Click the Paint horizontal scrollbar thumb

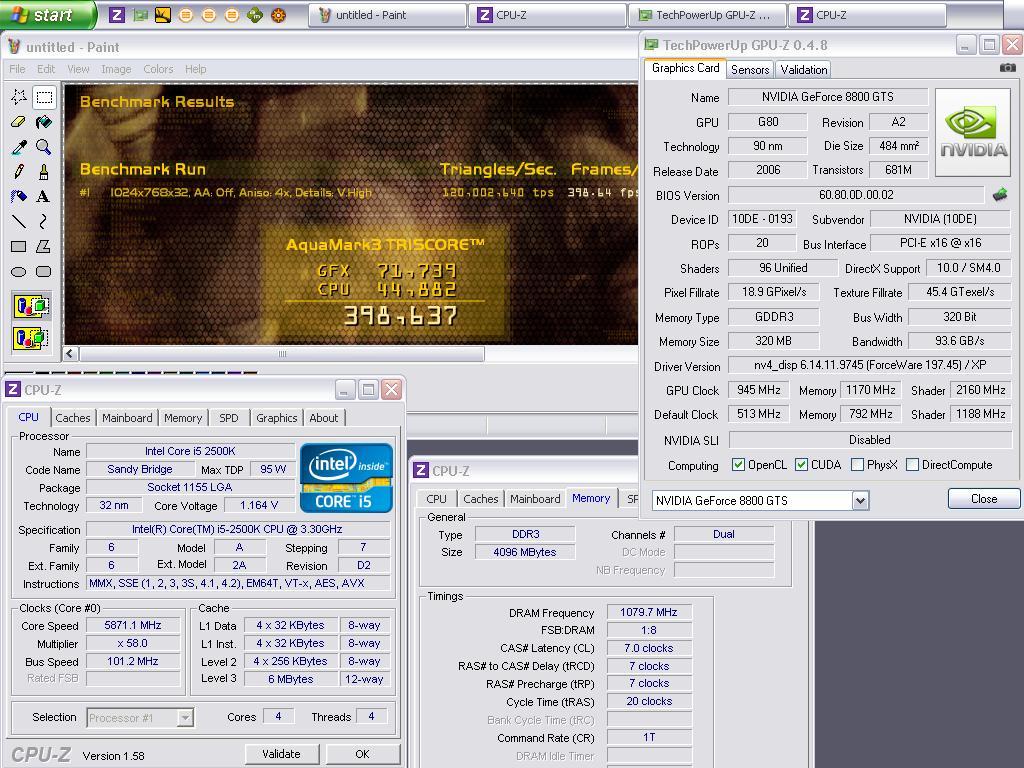pyautogui.click(x=282, y=354)
